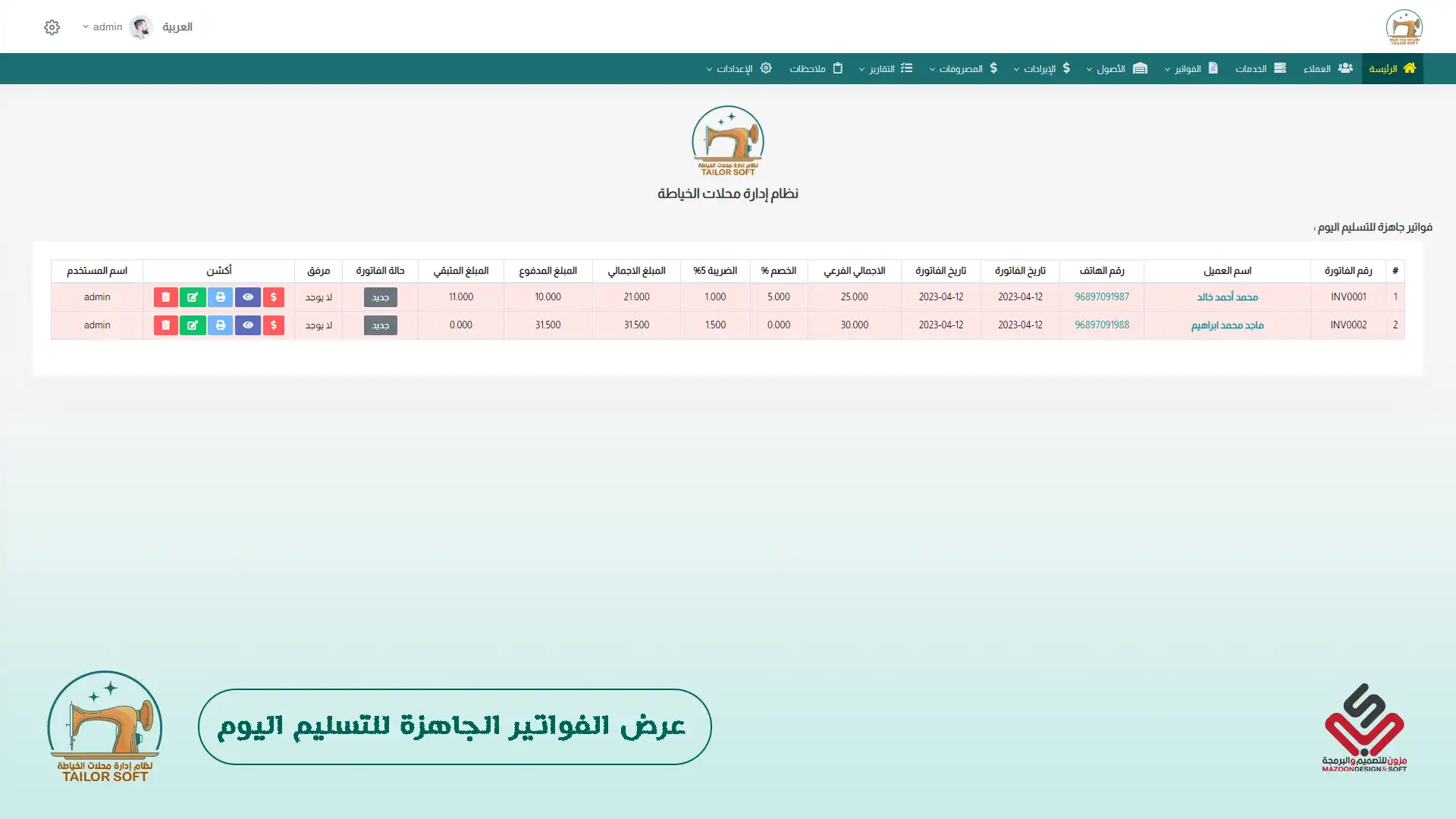Edit invoice INV0002 using the green pencil icon
Viewport: 1456px width, 819px height.
(193, 325)
